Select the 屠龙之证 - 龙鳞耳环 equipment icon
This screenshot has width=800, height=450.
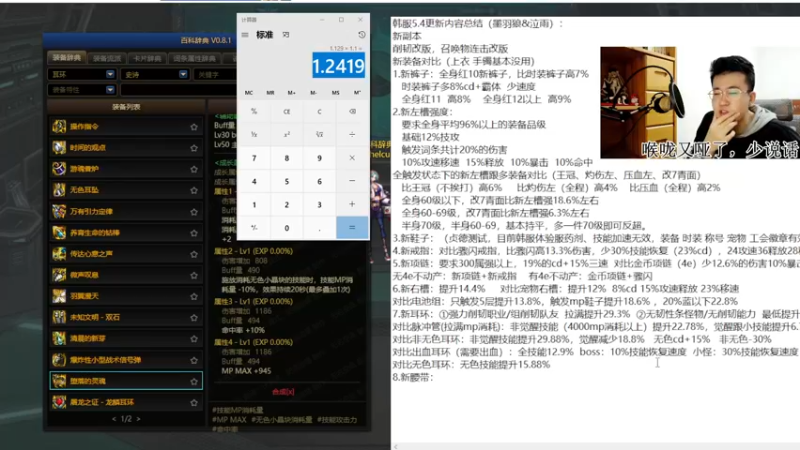pos(59,402)
